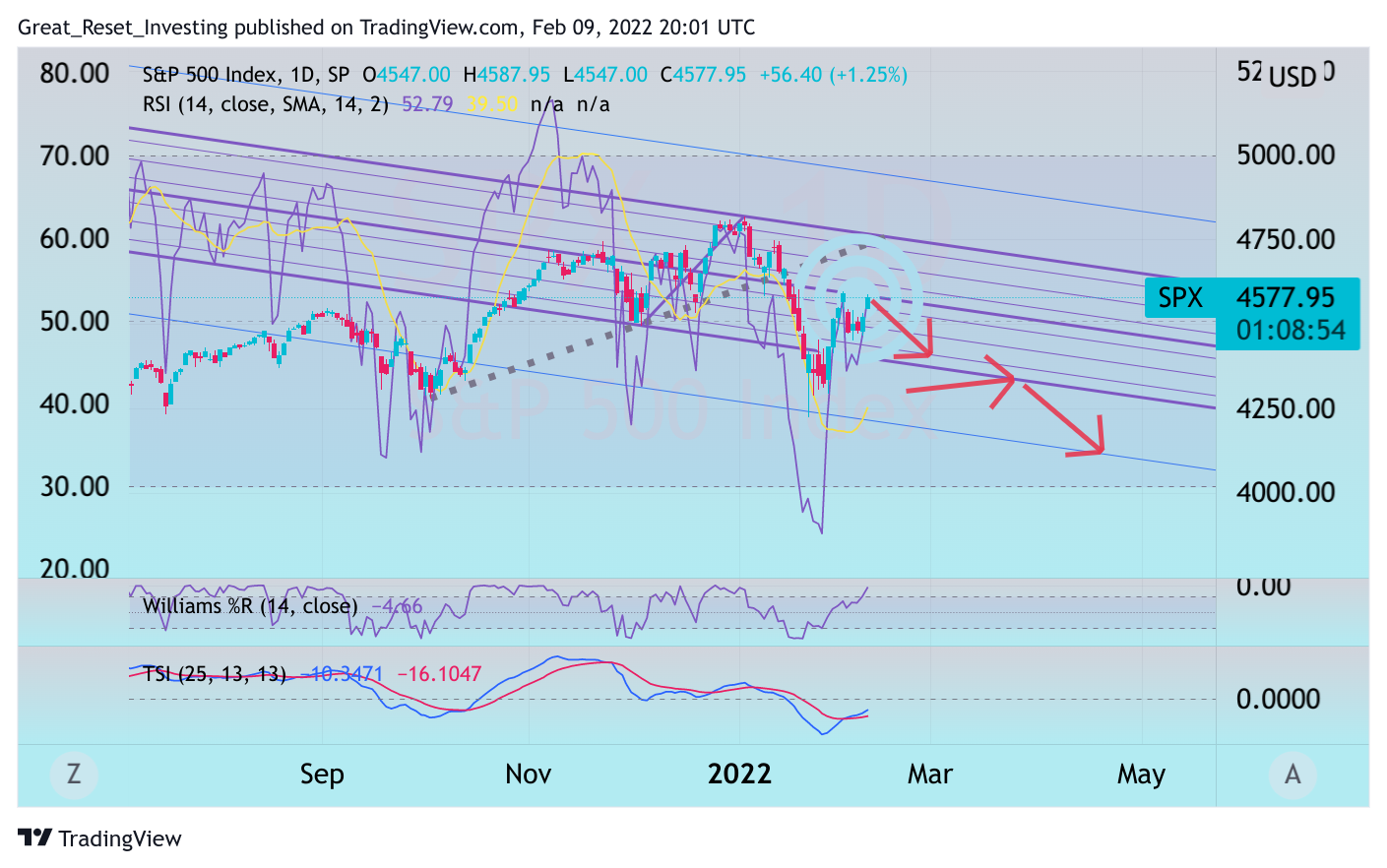Click the change value +56.40 (+1.25%)
Screen dimensions: 1387x868
coord(833,75)
